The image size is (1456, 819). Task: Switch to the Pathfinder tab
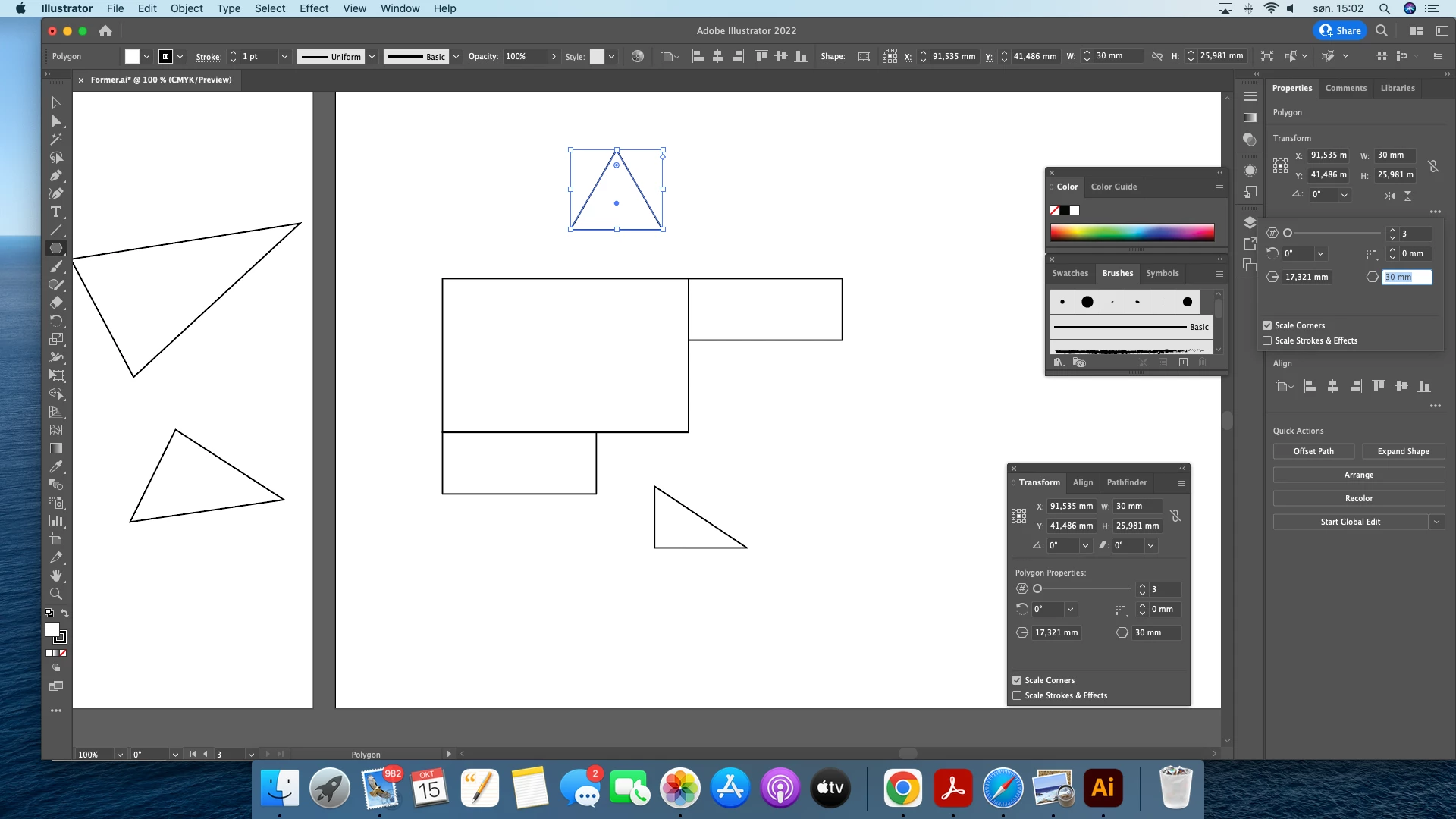coord(1126,482)
